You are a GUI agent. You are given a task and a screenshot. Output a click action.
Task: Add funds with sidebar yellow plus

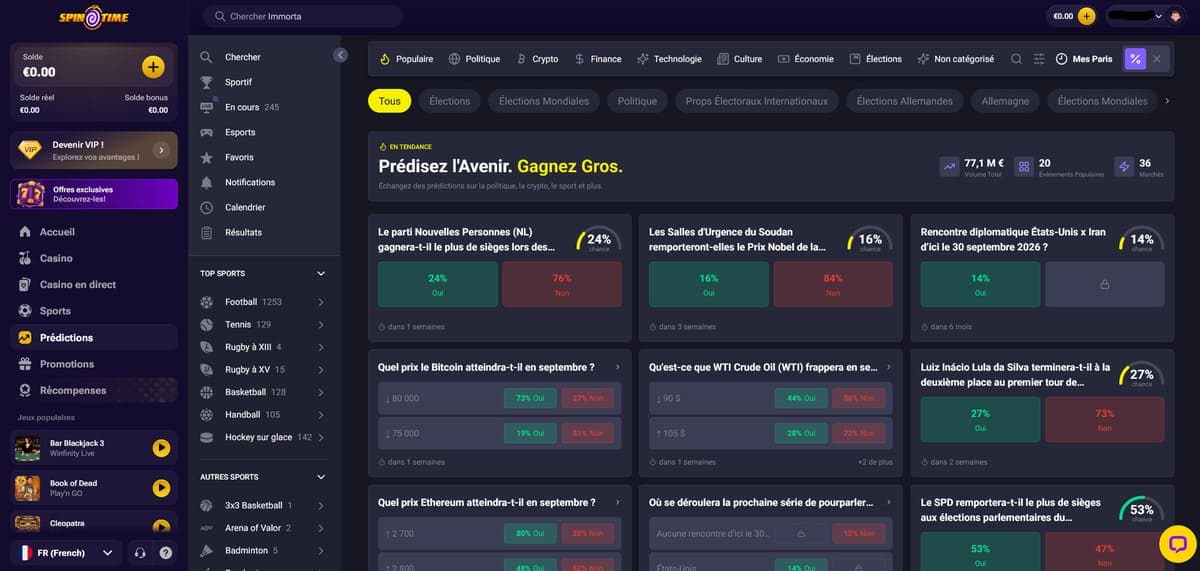click(153, 67)
